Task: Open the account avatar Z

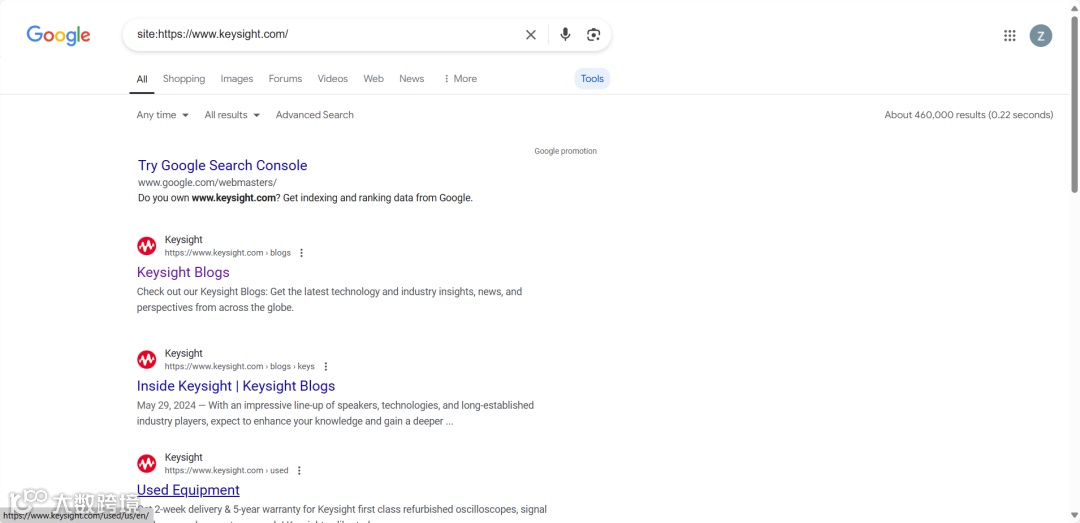Action: (1041, 36)
